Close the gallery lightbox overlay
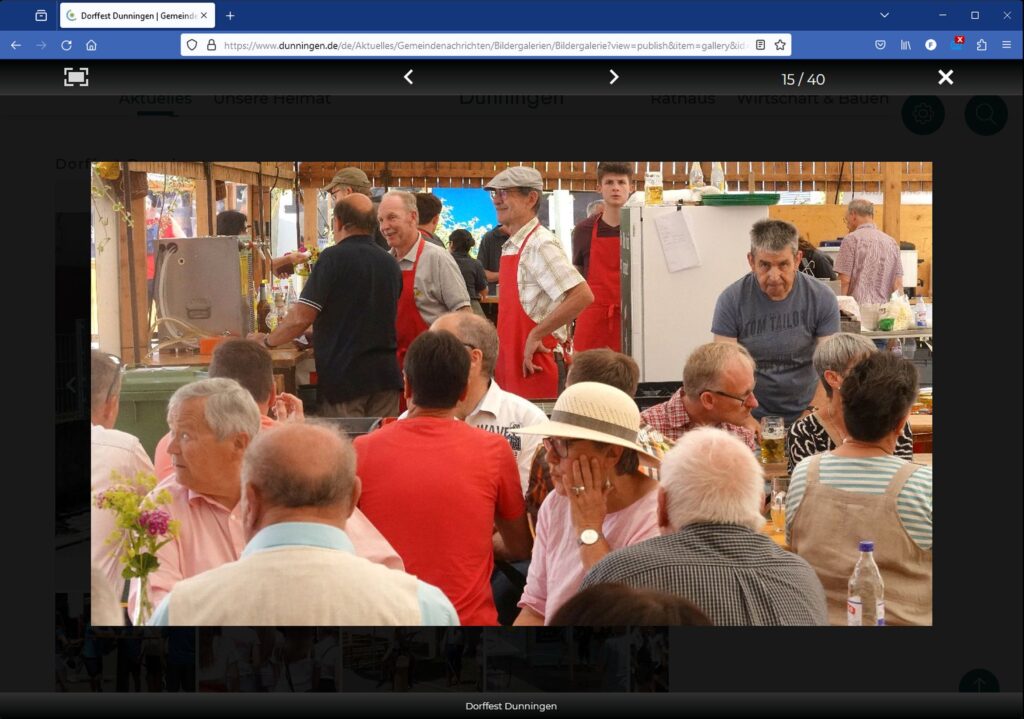This screenshot has height=719, width=1024. coord(945,77)
